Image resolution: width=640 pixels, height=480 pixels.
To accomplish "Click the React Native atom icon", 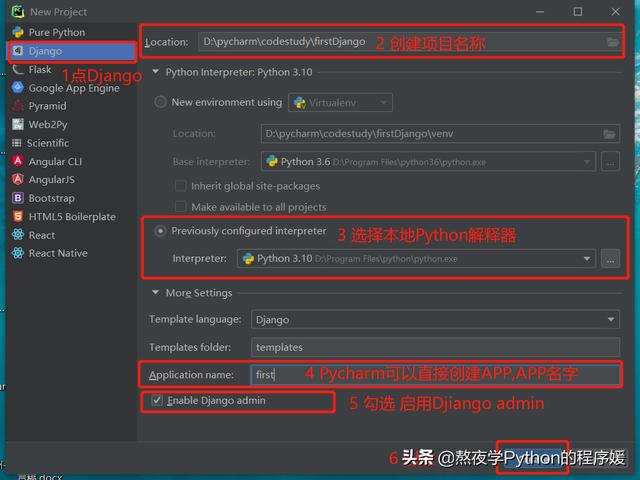I will point(18,253).
